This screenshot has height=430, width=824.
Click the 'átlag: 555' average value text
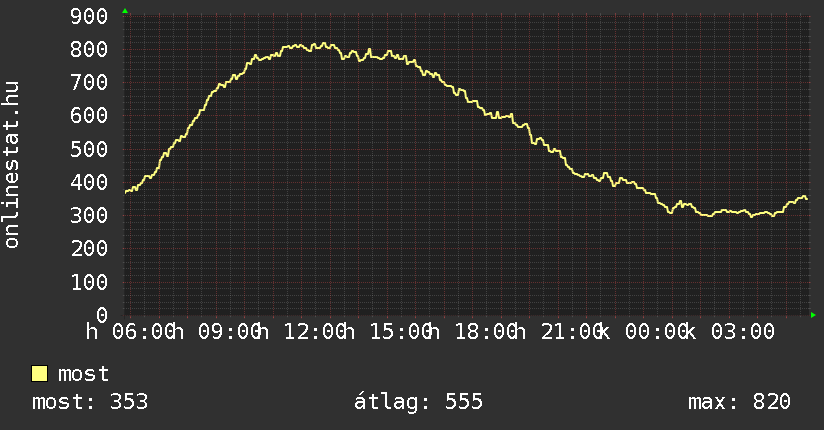[418, 402]
